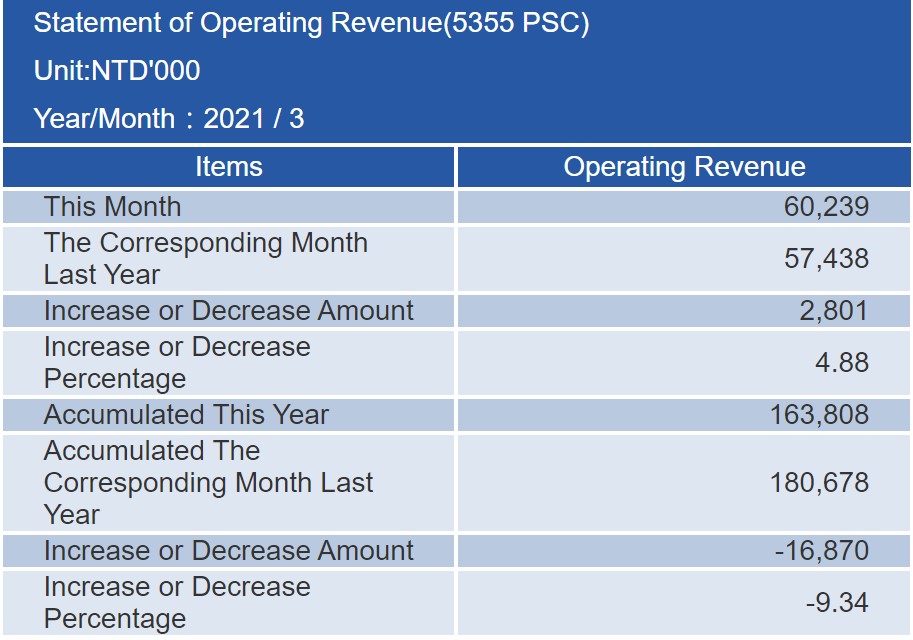Image resolution: width=913 pixels, height=640 pixels.
Task: Click "Increase or Decrease Amount" label beside 2,801
Action: click(229, 310)
